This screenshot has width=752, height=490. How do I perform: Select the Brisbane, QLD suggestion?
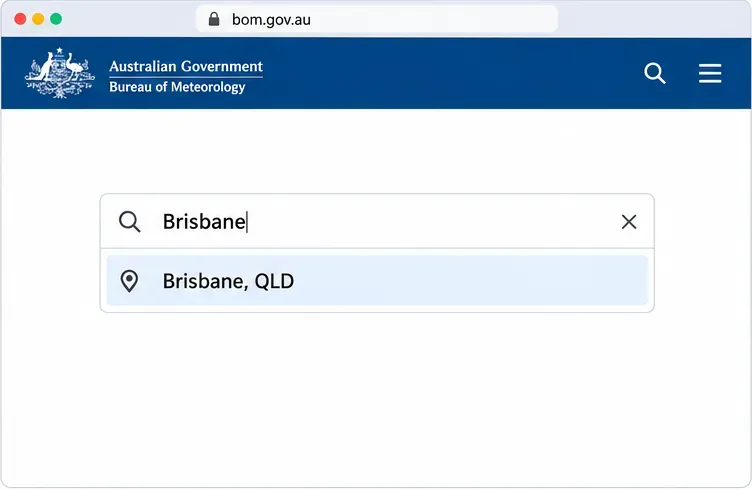pyautogui.click(x=377, y=280)
